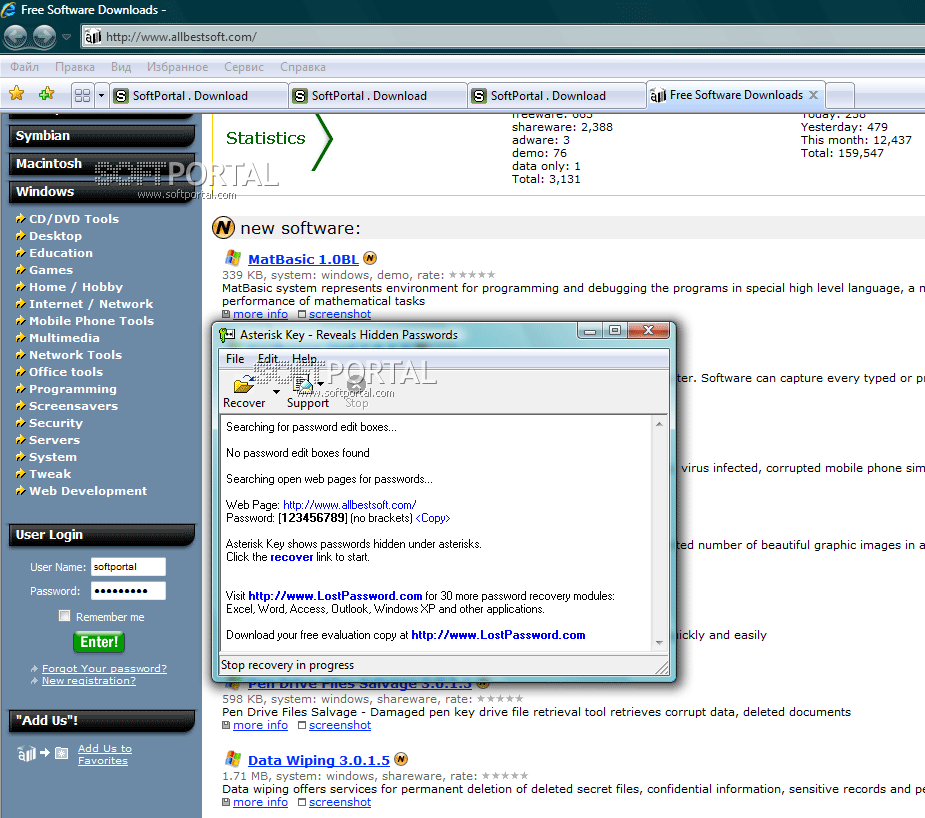The width and height of the screenshot is (925, 818).
Task: Click the Add Us to Favorites link
Action: point(104,754)
